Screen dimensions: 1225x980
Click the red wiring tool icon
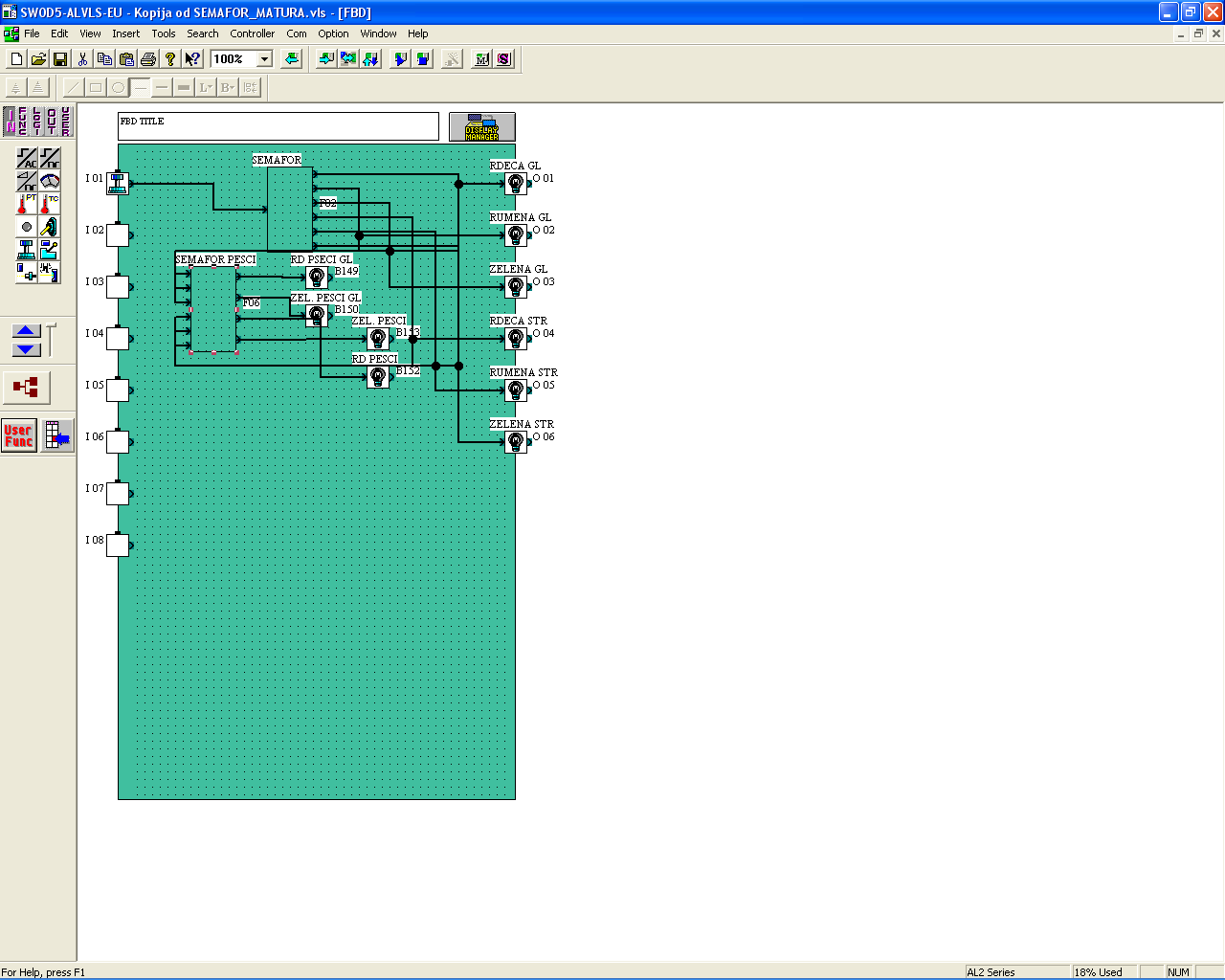point(26,388)
